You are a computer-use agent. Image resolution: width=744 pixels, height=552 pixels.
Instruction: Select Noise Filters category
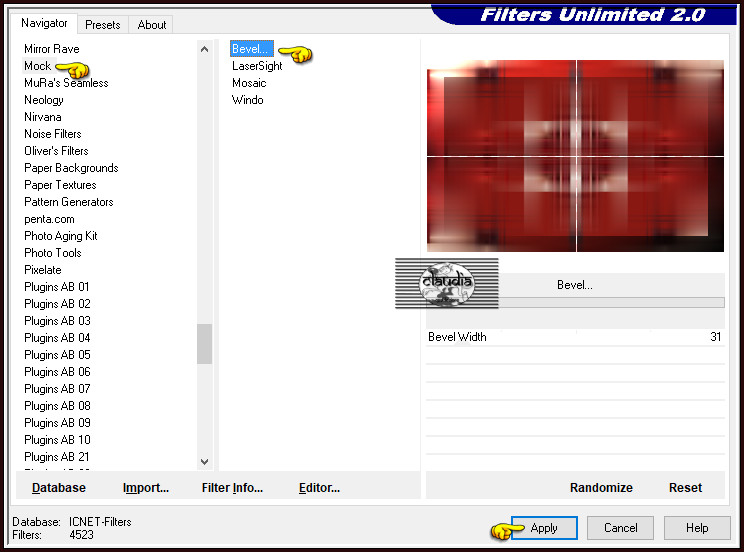[53, 134]
